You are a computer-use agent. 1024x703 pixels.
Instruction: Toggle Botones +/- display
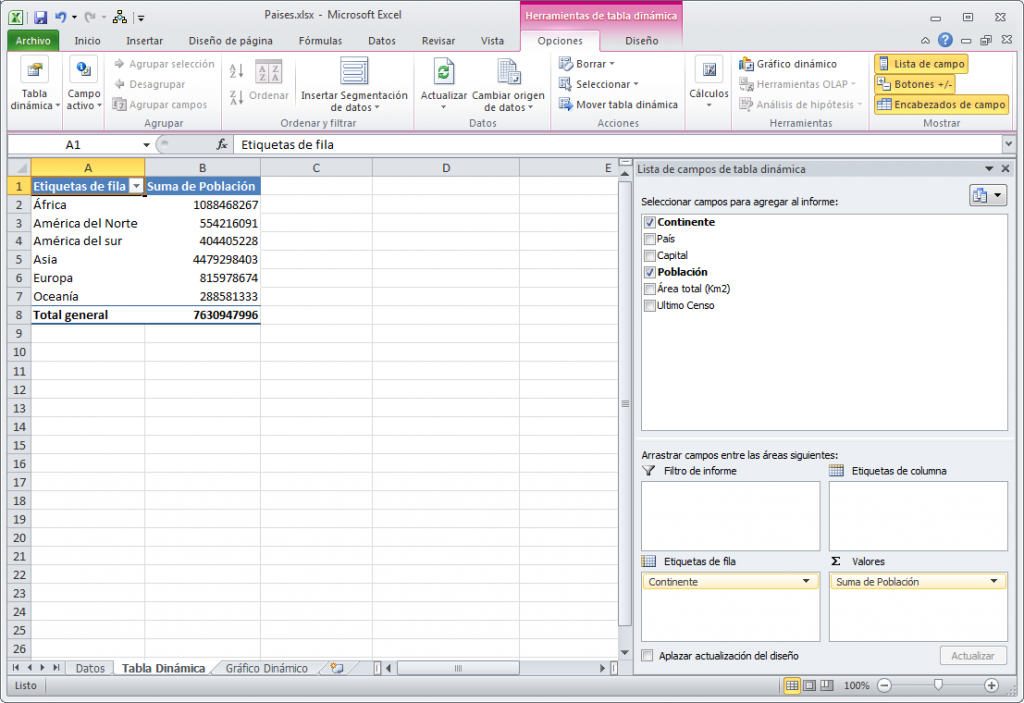point(914,84)
